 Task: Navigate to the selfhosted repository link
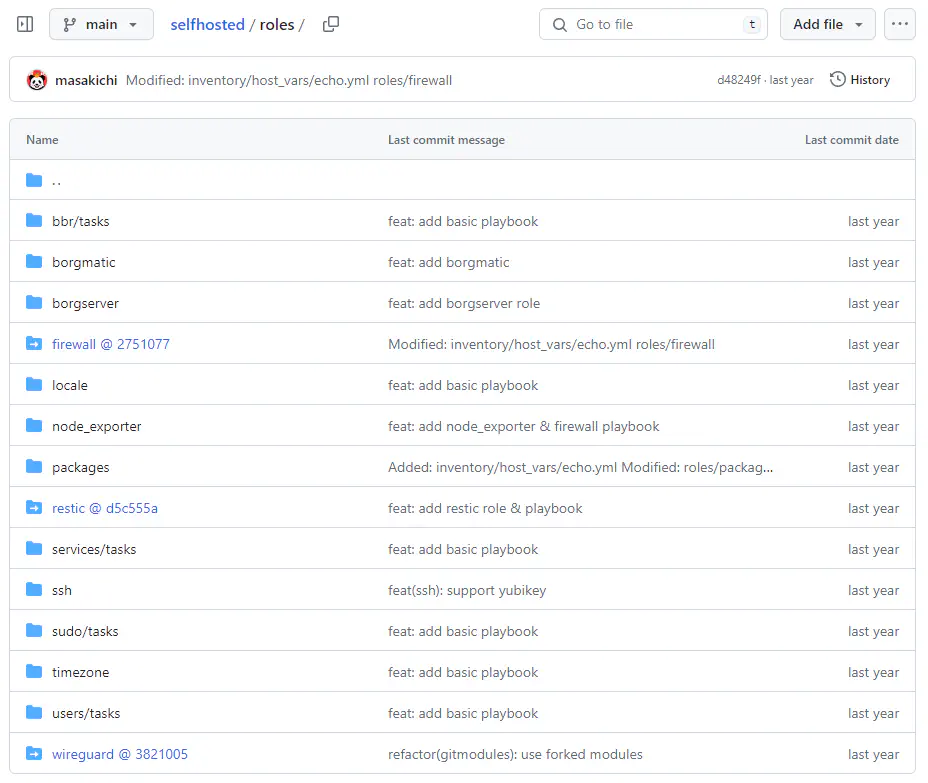207,24
